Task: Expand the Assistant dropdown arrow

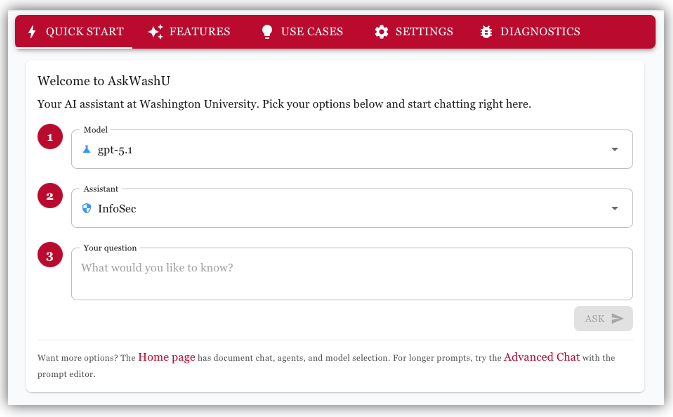Action: point(614,208)
